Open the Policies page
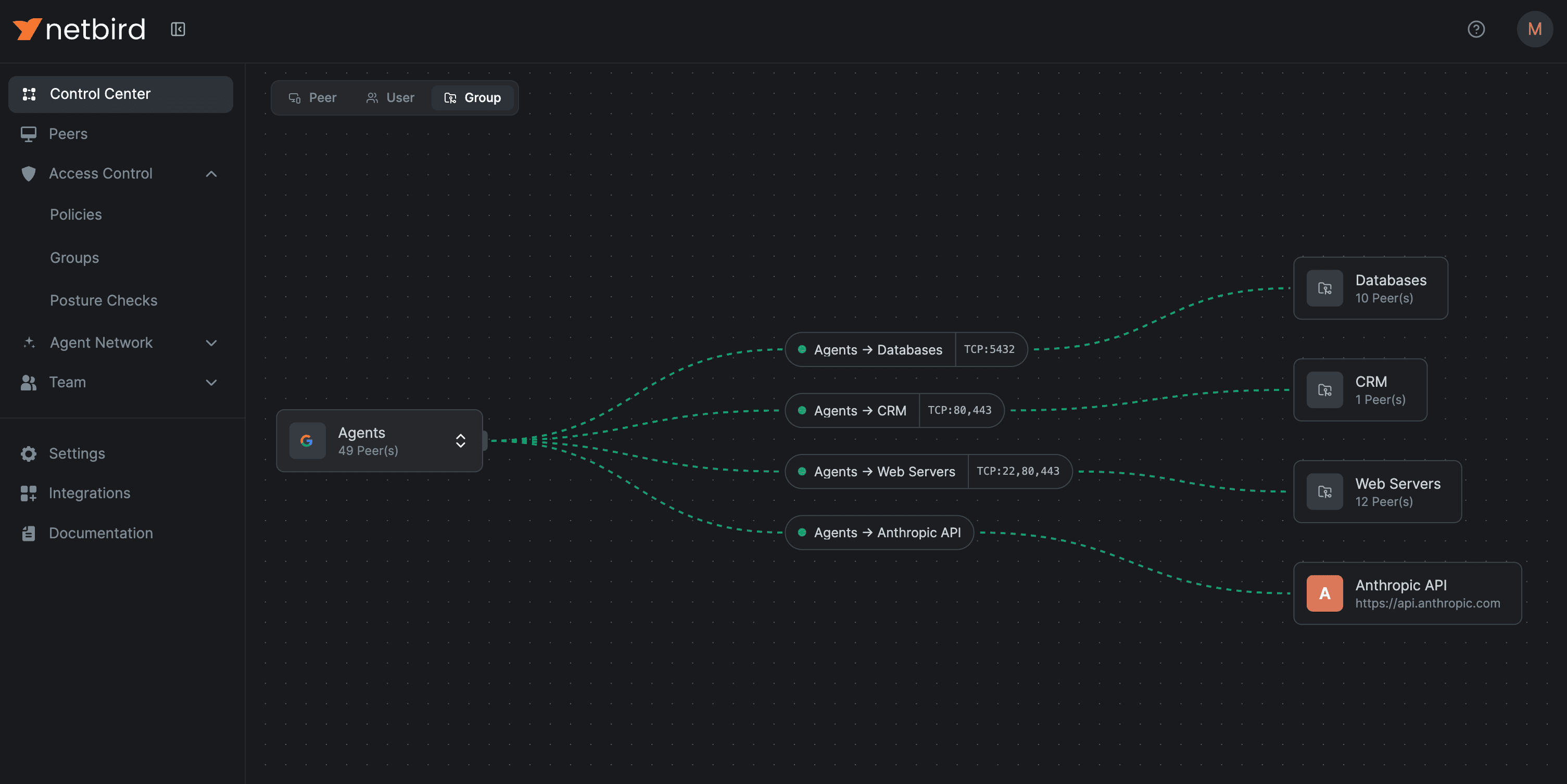The image size is (1567, 784). click(76, 214)
